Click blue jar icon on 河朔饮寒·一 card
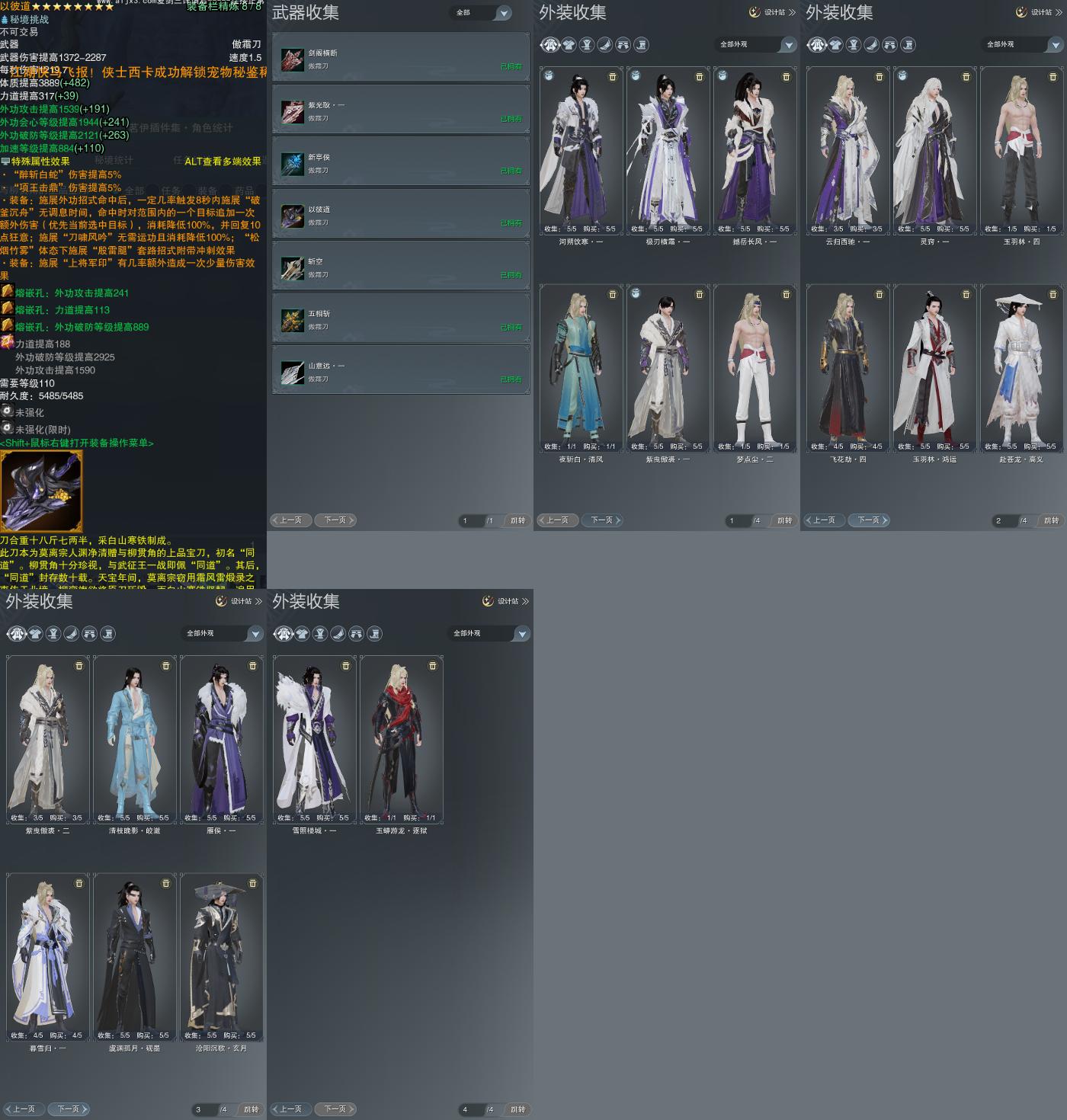 coord(549,75)
